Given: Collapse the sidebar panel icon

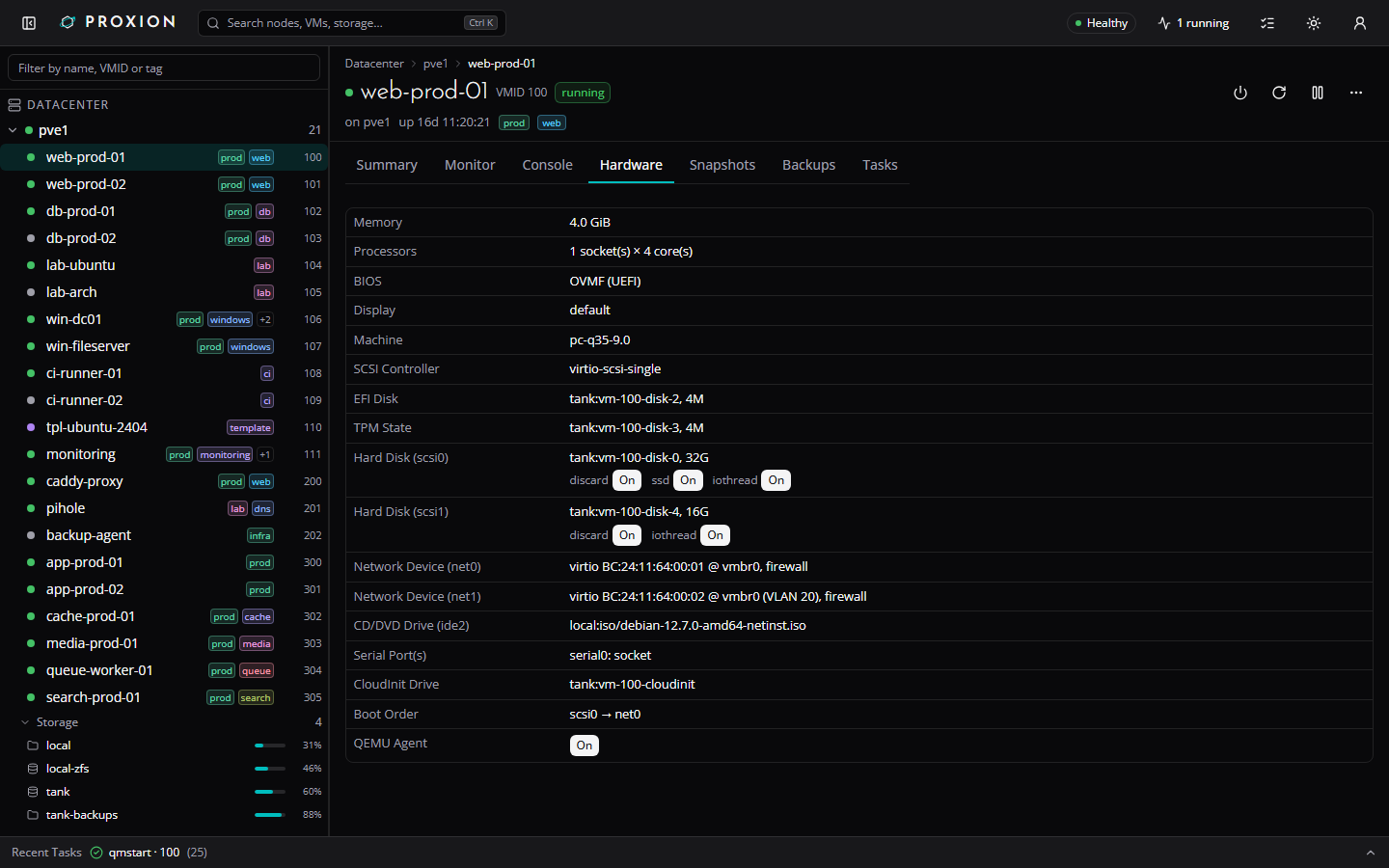Looking at the screenshot, I should point(29,22).
